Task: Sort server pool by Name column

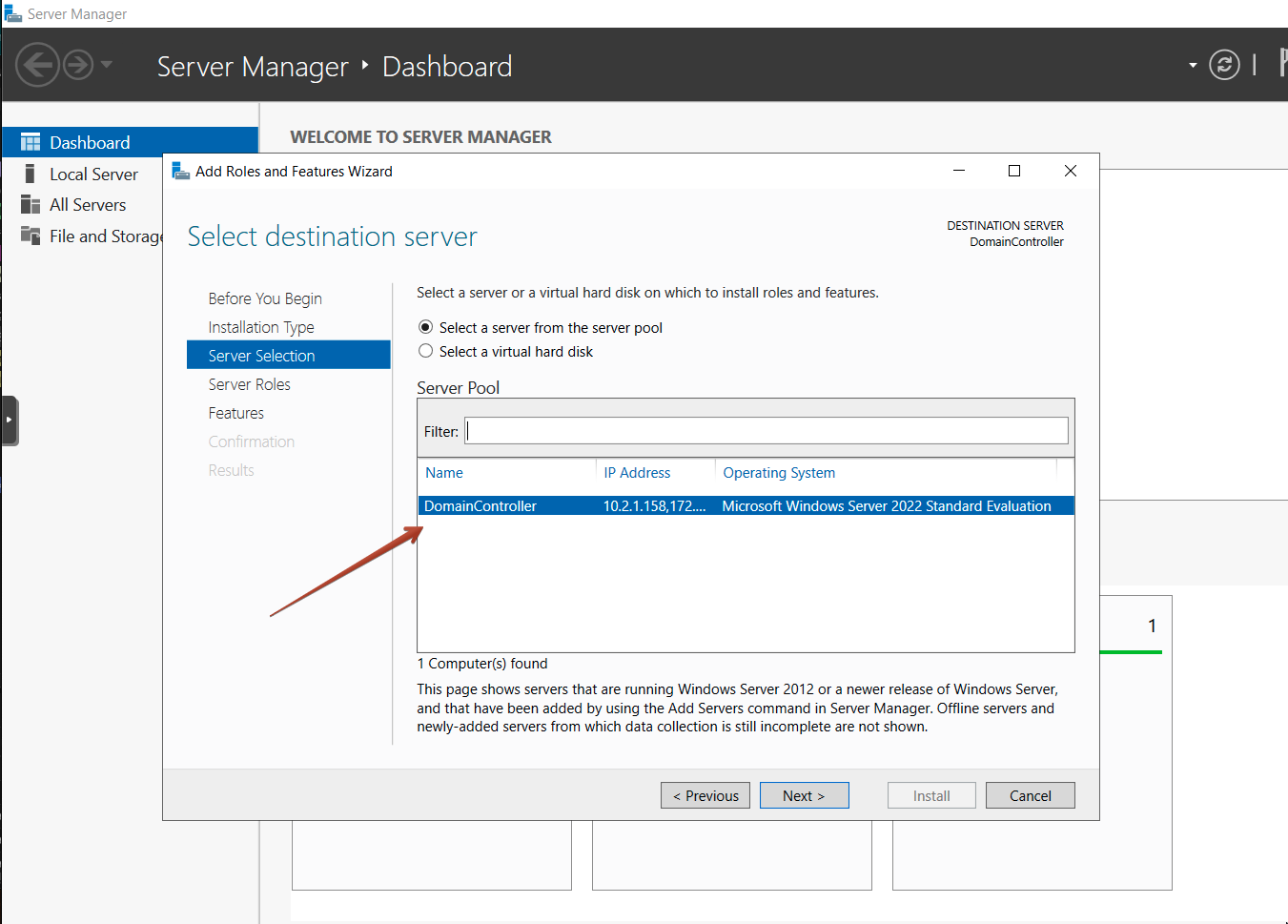Action: (444, 473)
